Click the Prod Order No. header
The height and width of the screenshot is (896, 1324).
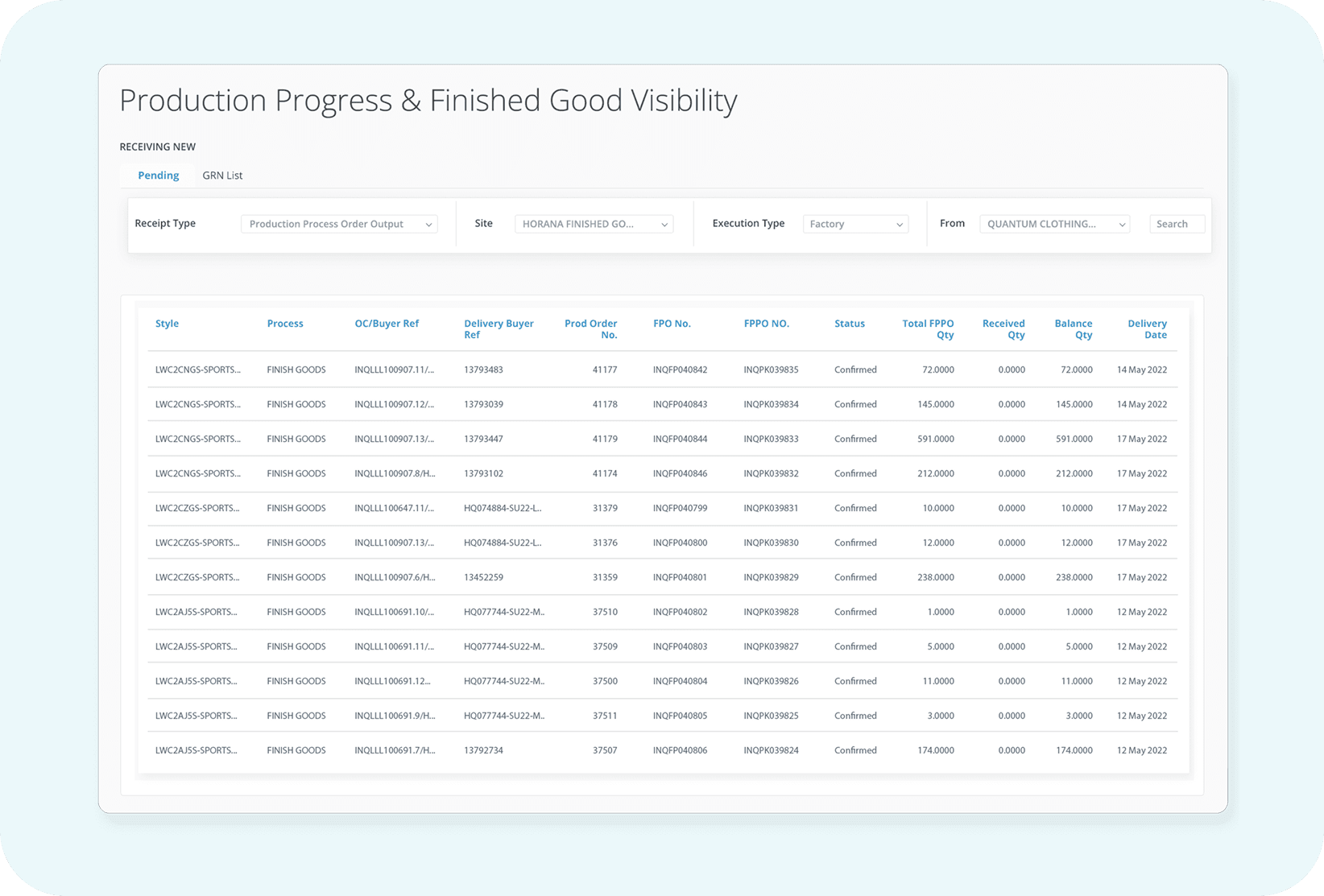point(591,328)
